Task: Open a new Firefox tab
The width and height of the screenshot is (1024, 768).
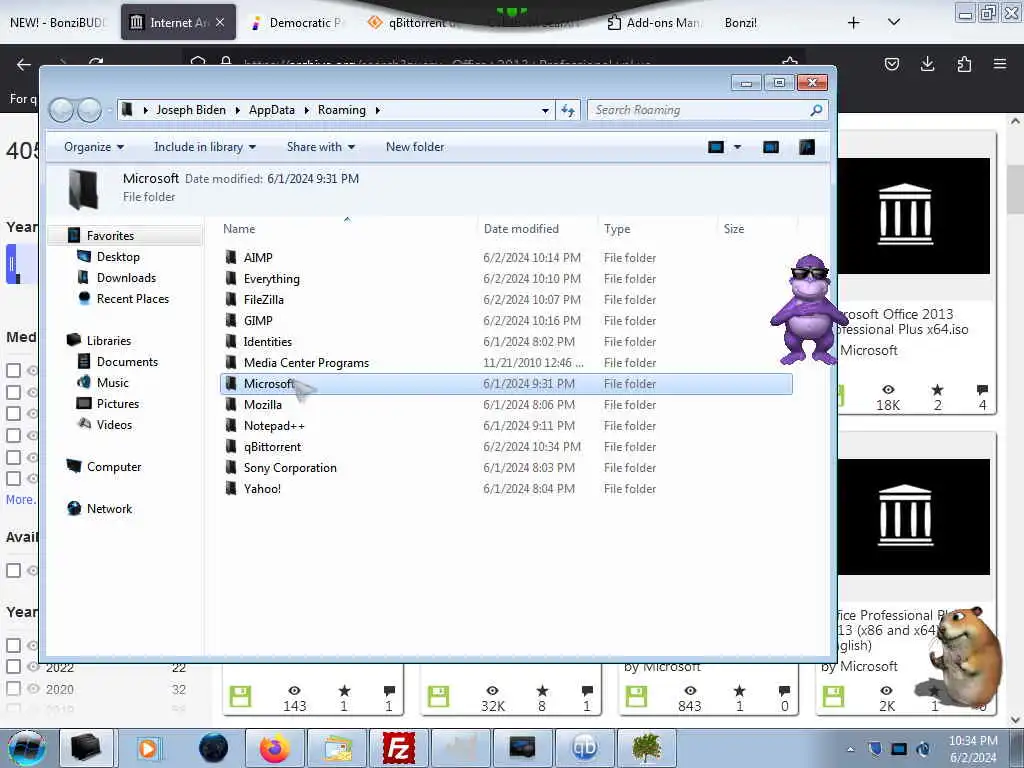Action: pyautogui.click(x=854, y=22)
